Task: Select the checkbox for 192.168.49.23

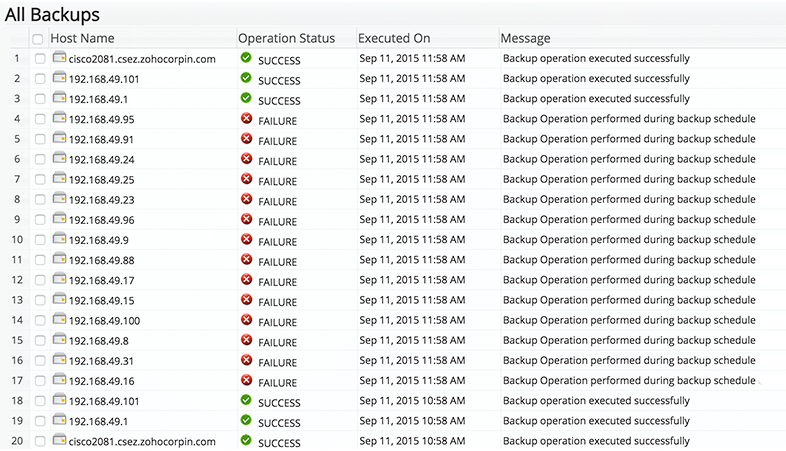Action: 40,199
